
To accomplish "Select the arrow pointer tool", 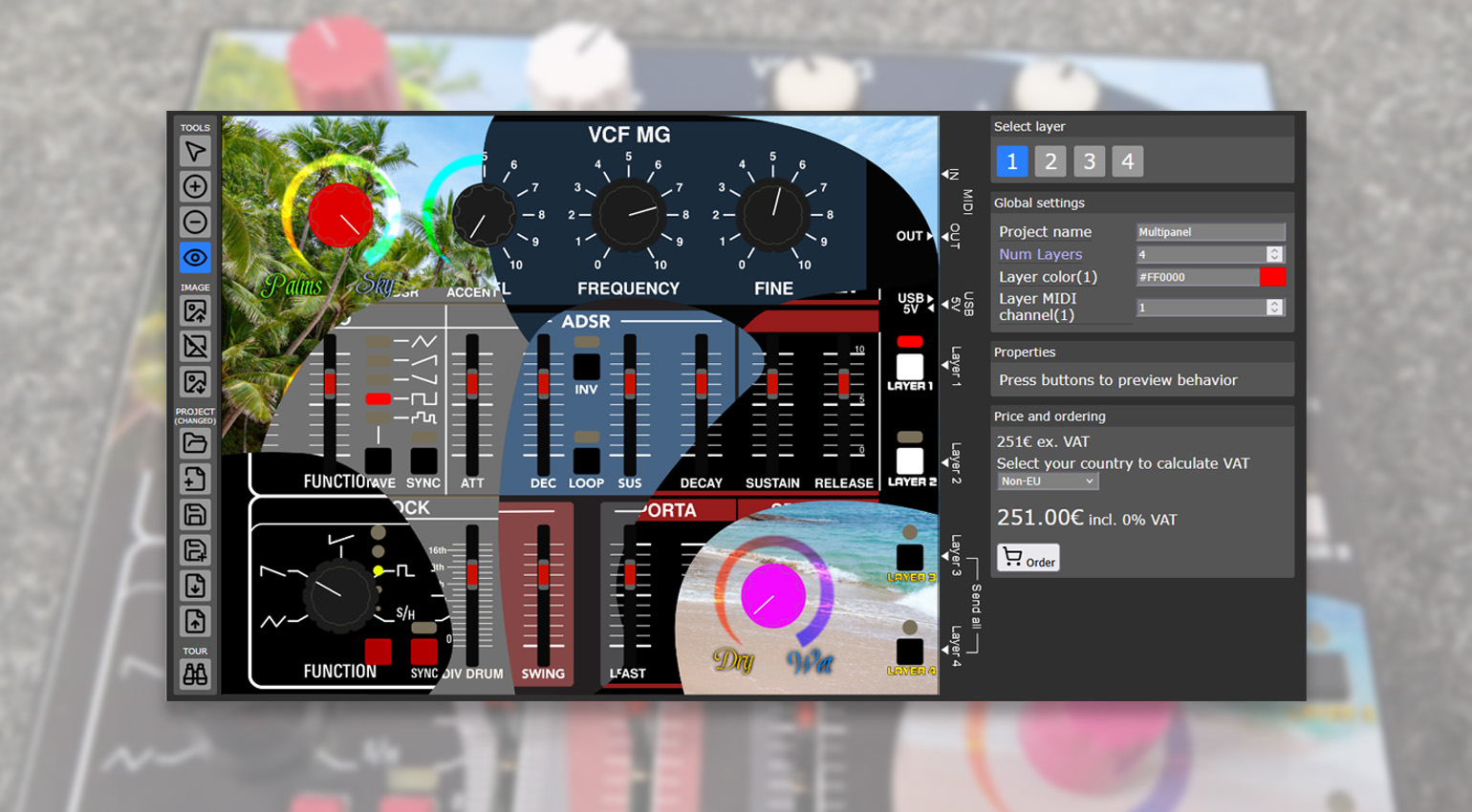I will coord(195,152).
